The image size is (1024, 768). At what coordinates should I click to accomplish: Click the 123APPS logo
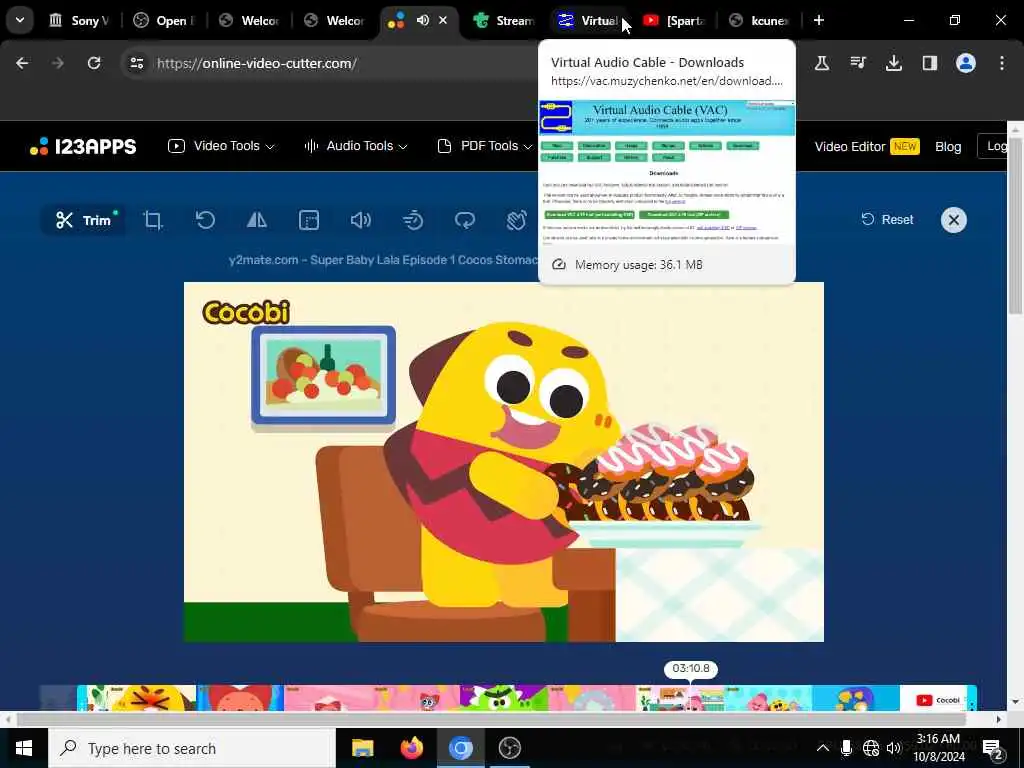[x=83, y=146]
